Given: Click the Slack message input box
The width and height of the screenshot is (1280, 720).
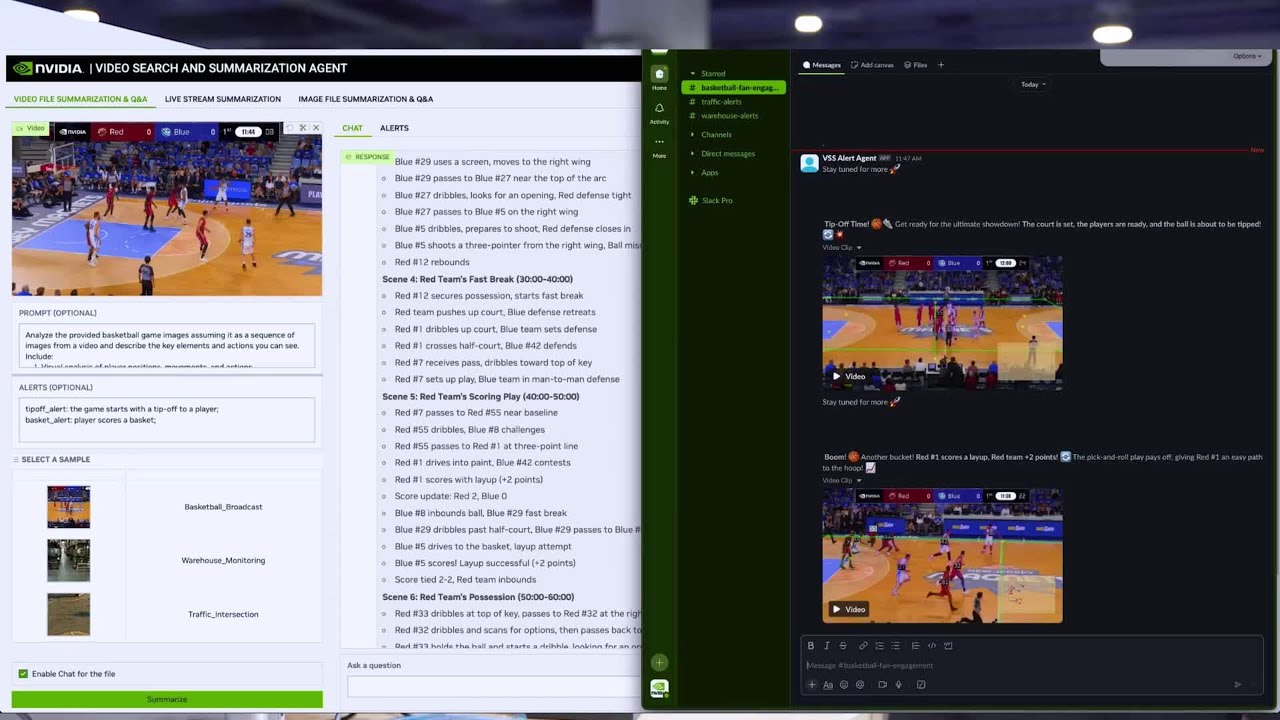Looking at the screenshot, I should click(x=1030, y=666).
